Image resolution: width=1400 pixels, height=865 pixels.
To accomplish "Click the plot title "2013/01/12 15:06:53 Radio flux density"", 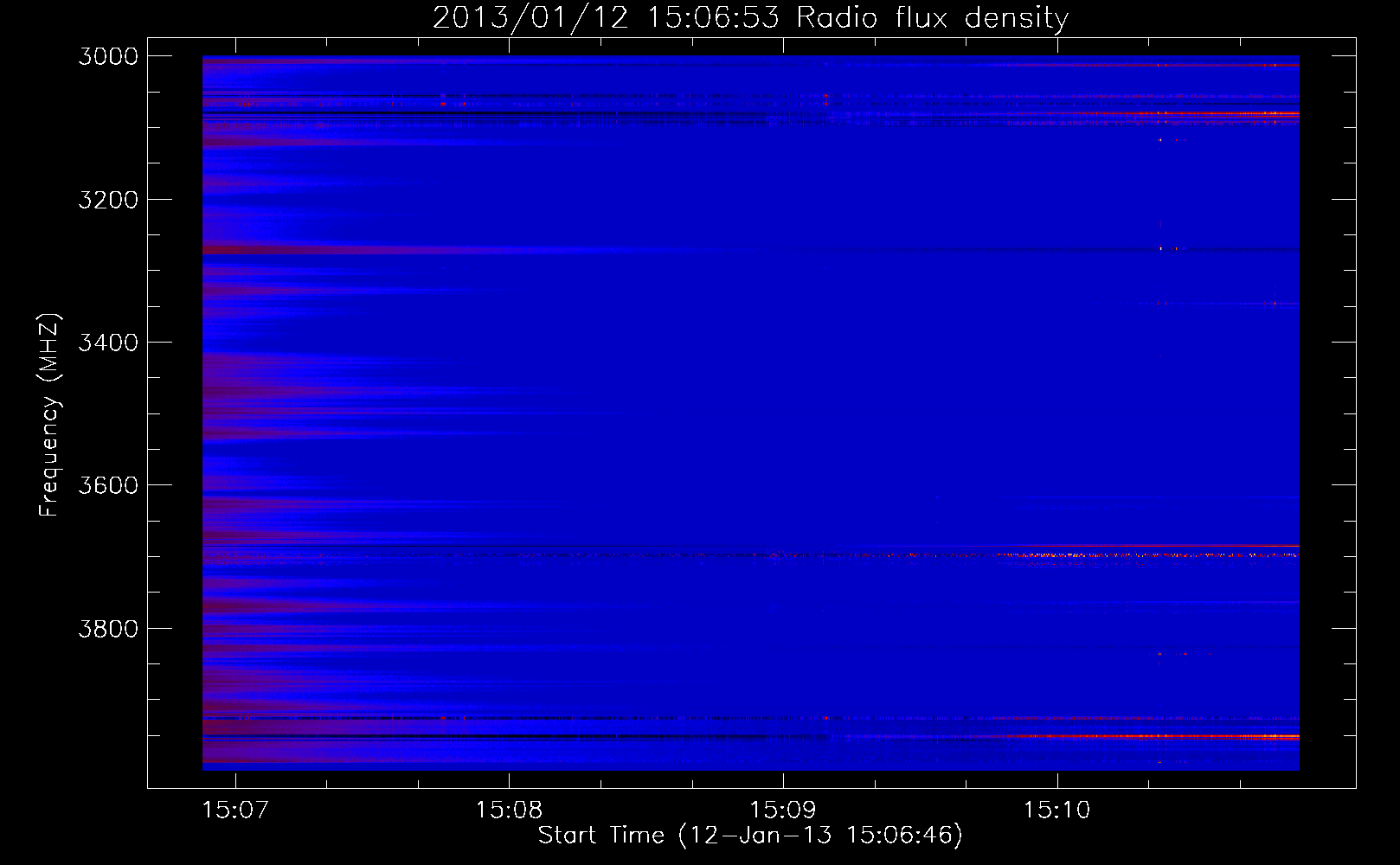I will pos(750,18).
